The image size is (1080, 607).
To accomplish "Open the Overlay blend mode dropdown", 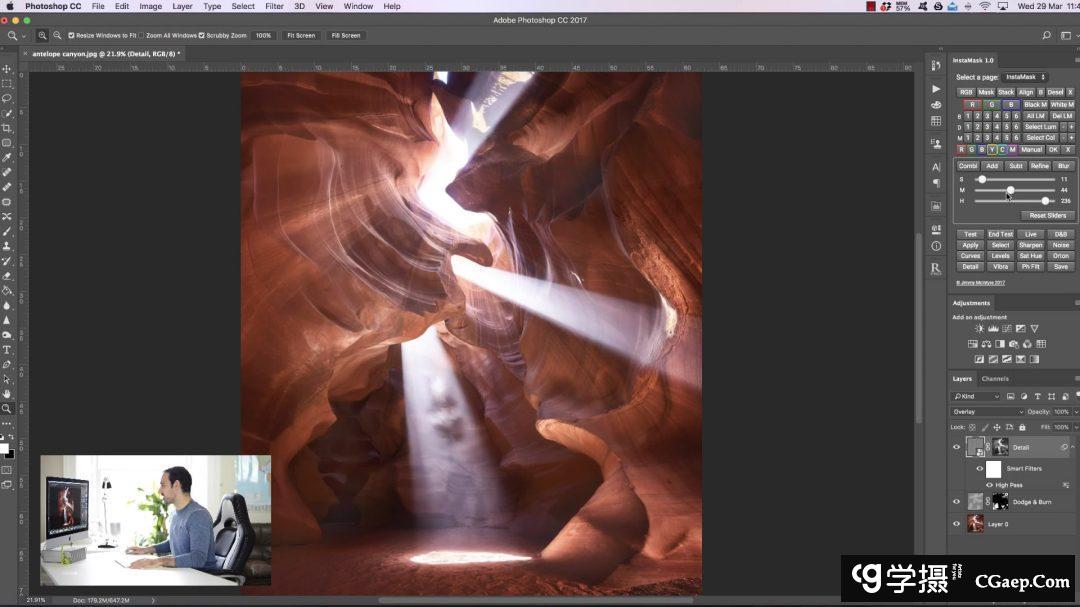I will (x=987, y=412).
